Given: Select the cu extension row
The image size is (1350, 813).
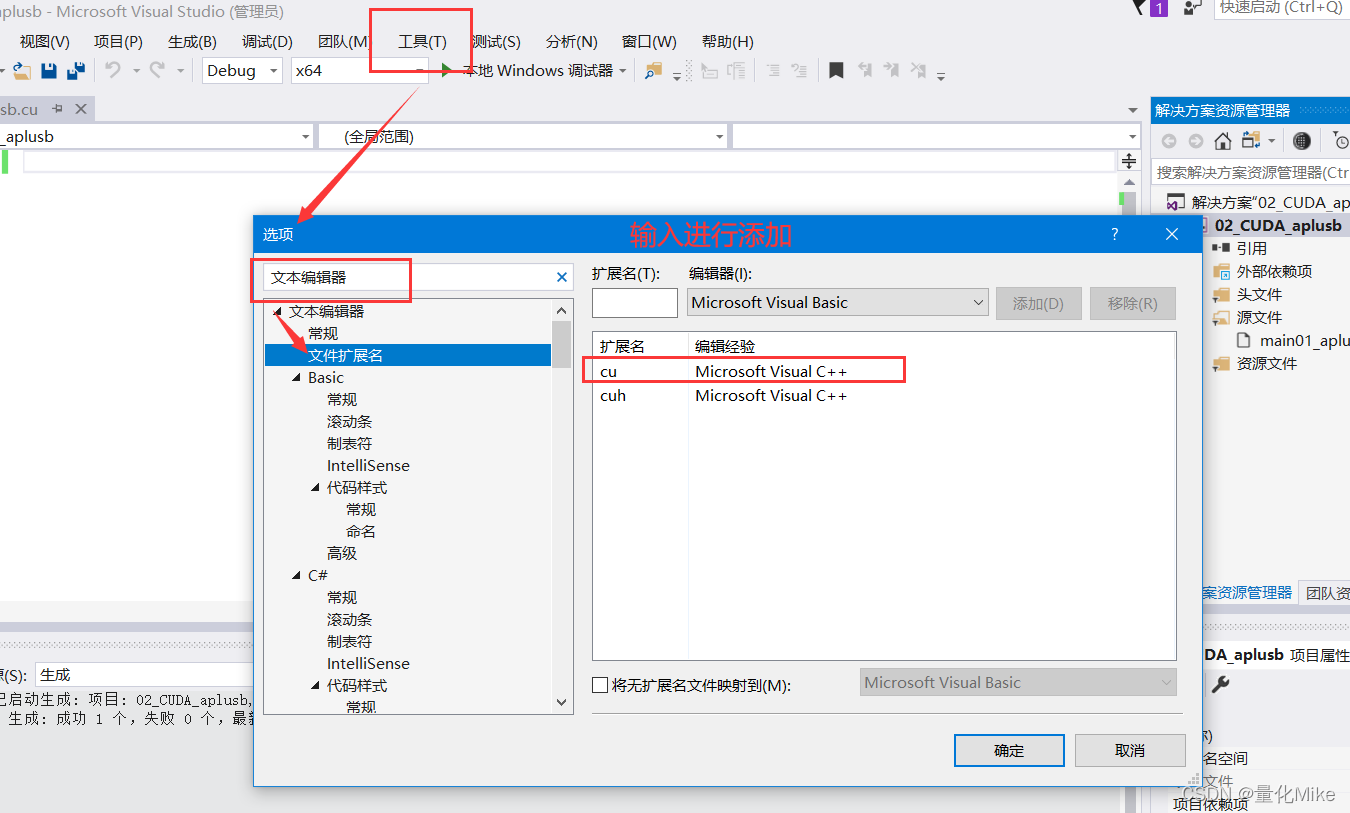Looking at the screenshot, I should [x=884, y=371].
